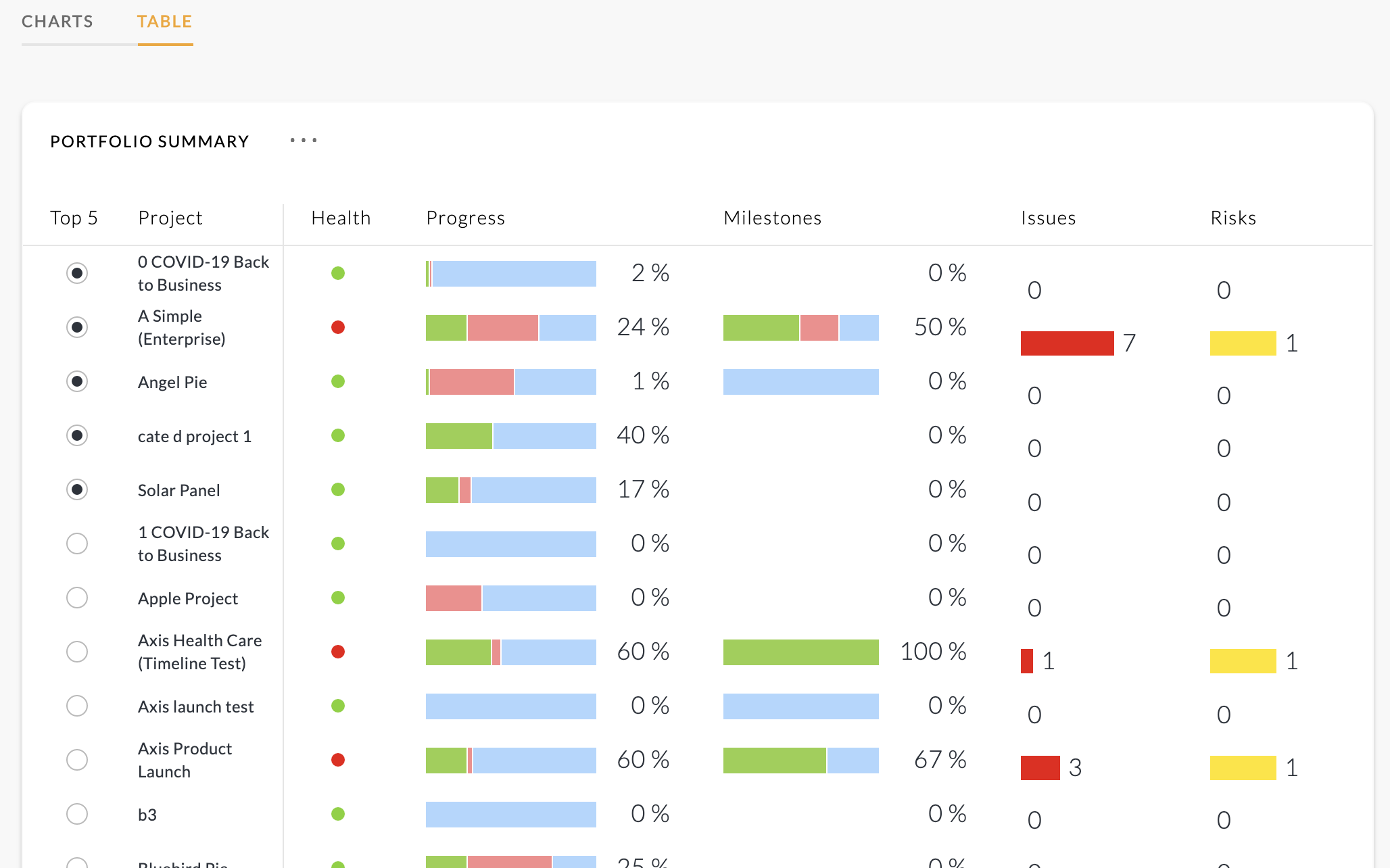Click the red health indicator for Axis Product Launch
This screenshot has width=1390, height=868.
tap(338, 760)
